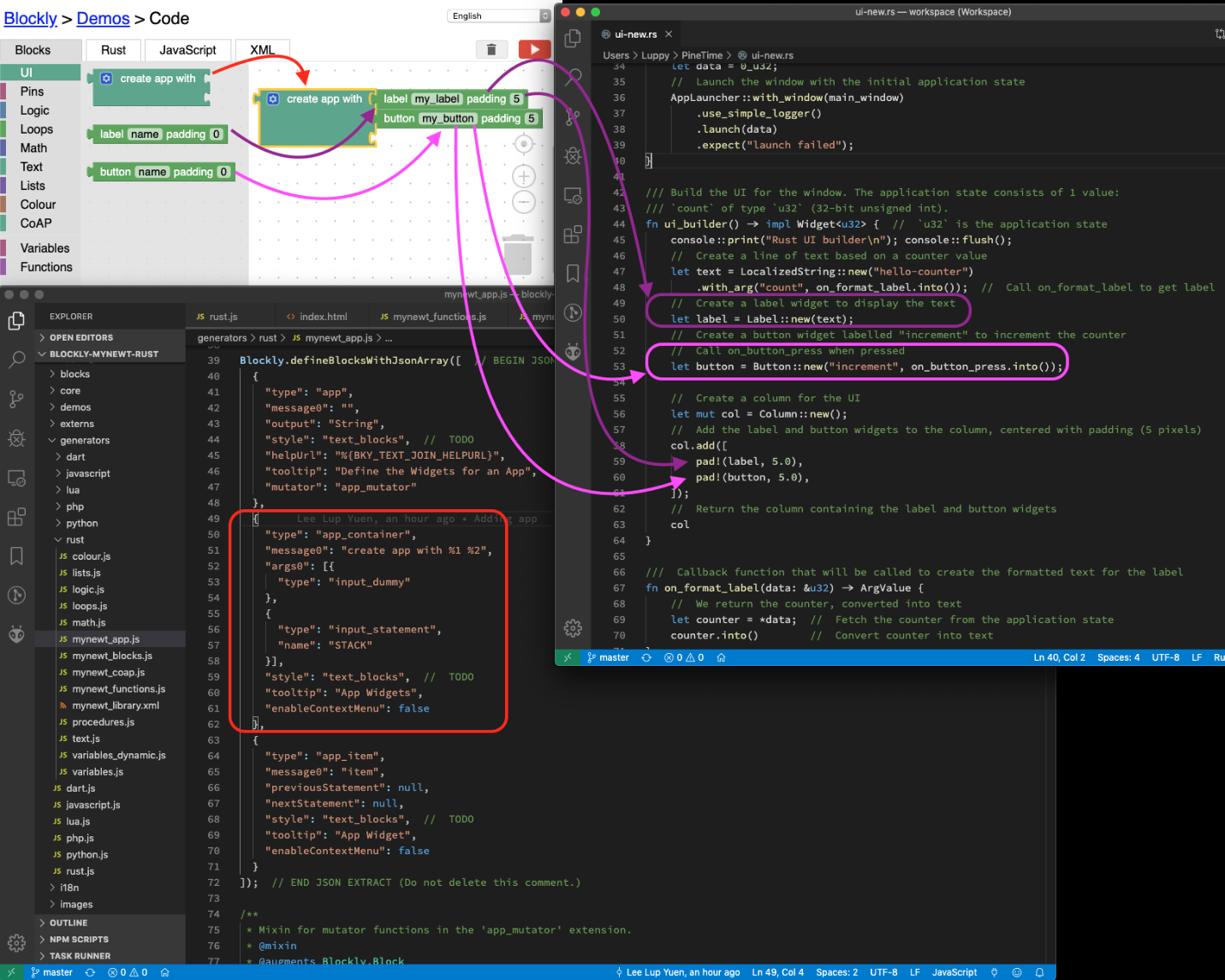Image resolution: width=1225 pixels, height=980 pixels.
Task: Click Blockly workspace zoom-in plus icon
Action: pyautogui.click(x=523, y=176)
